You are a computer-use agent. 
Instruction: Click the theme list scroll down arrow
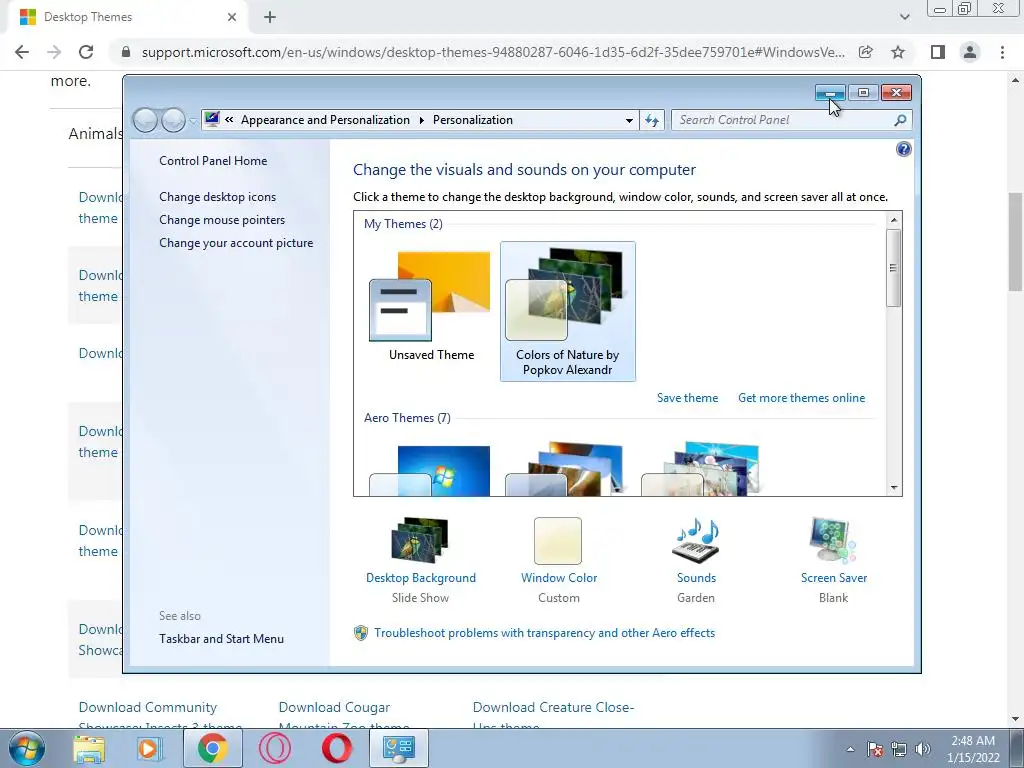[x=894, y=487]
